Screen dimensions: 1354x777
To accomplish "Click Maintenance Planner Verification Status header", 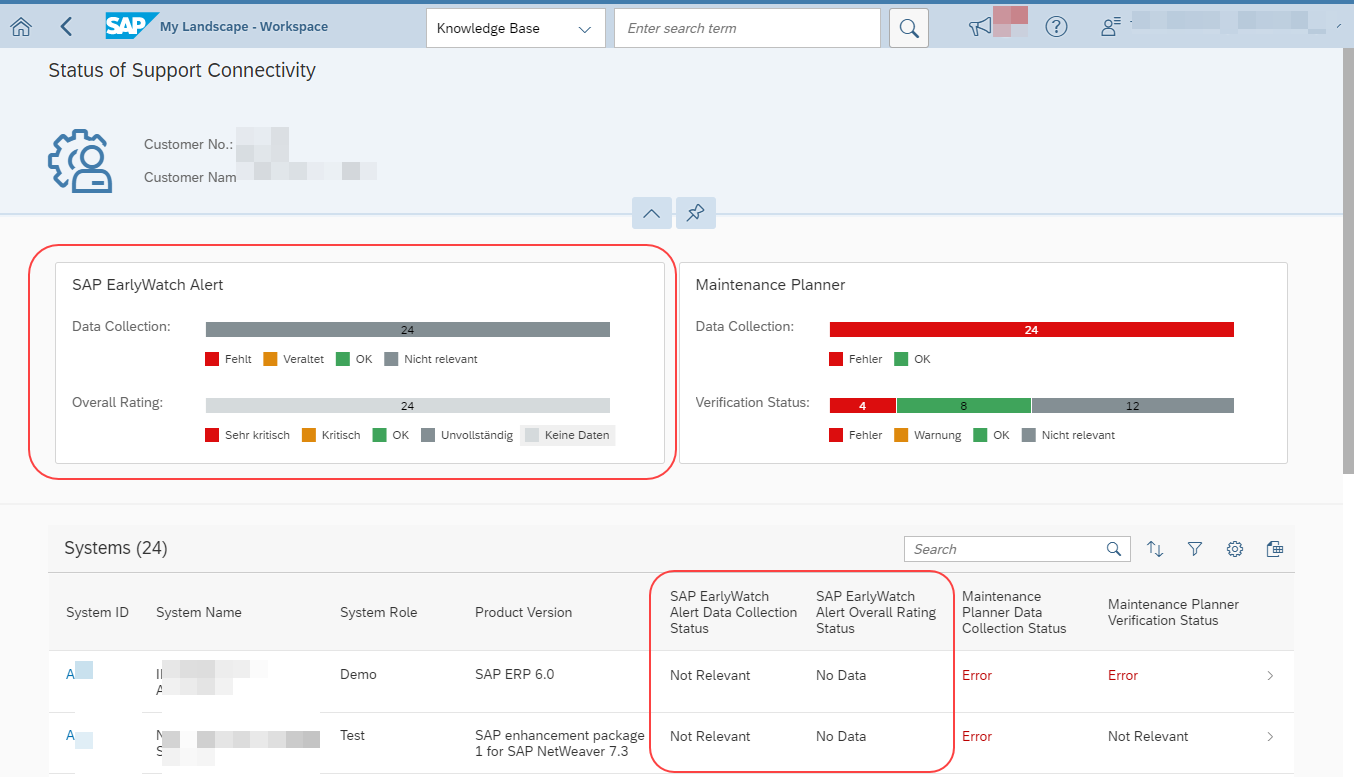I will [1173, 612].
